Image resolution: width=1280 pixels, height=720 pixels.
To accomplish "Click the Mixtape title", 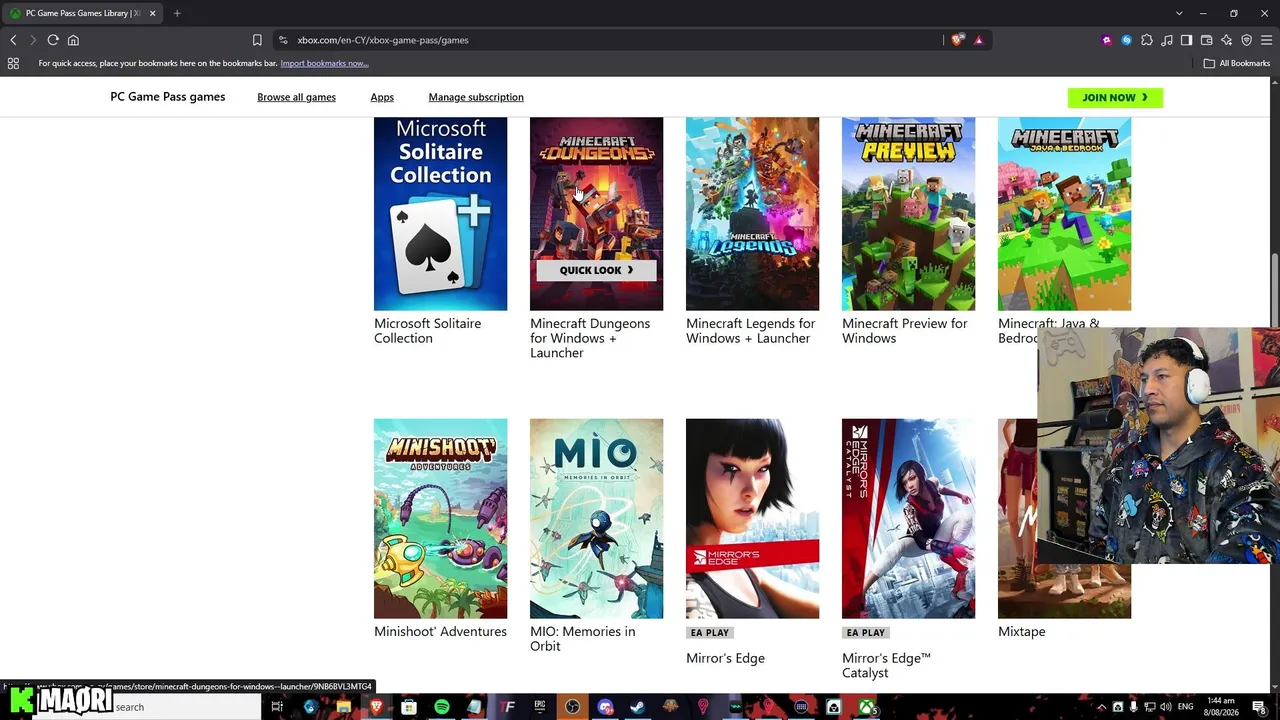I will coord(1021,631).
